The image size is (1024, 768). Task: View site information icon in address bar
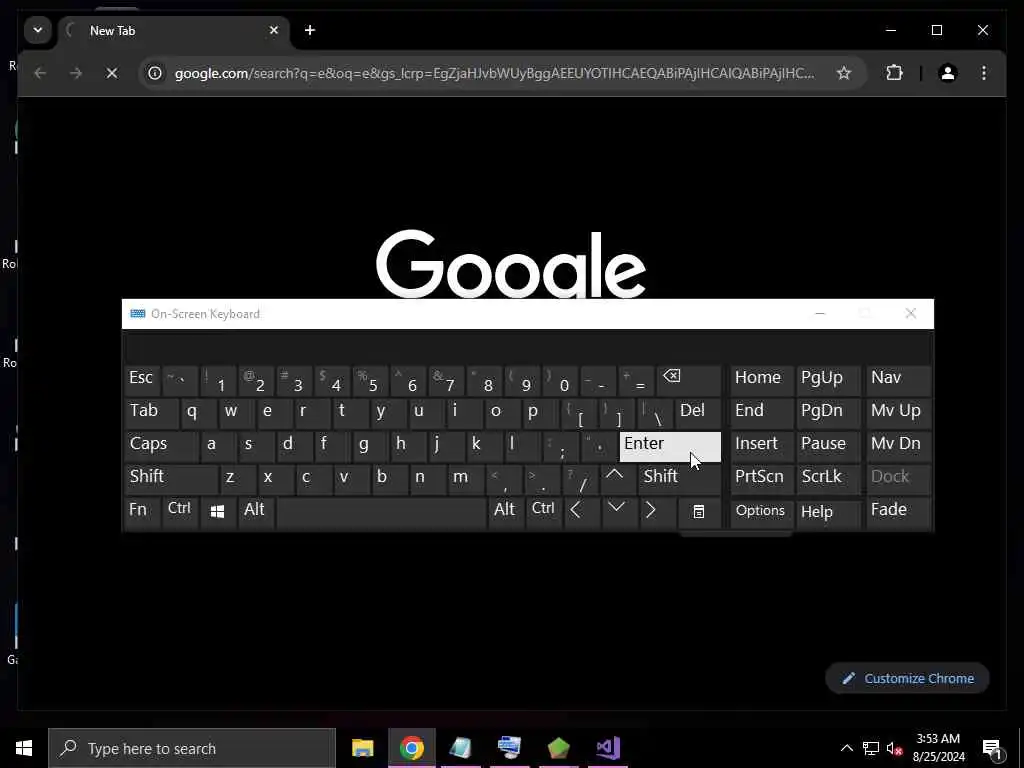coord(155,73)
